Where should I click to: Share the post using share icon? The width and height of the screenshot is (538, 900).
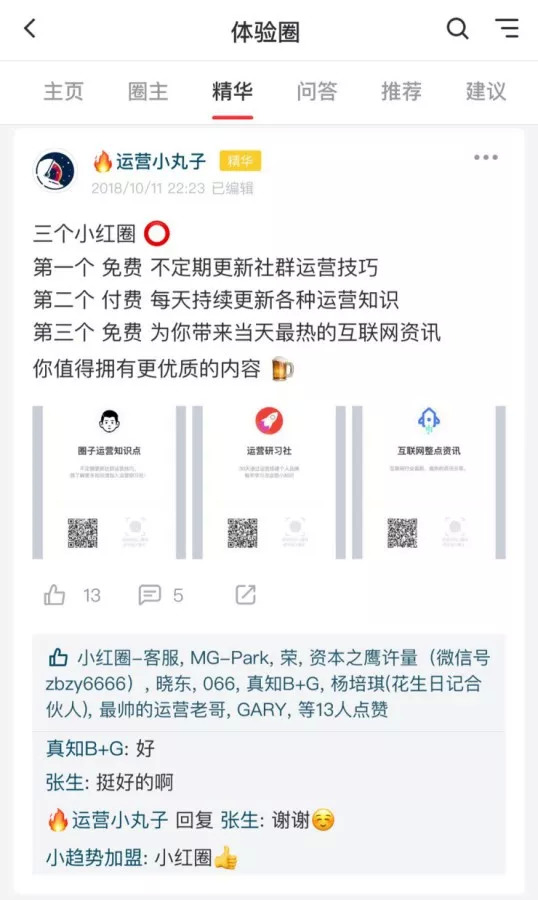[x=246, y=595]
